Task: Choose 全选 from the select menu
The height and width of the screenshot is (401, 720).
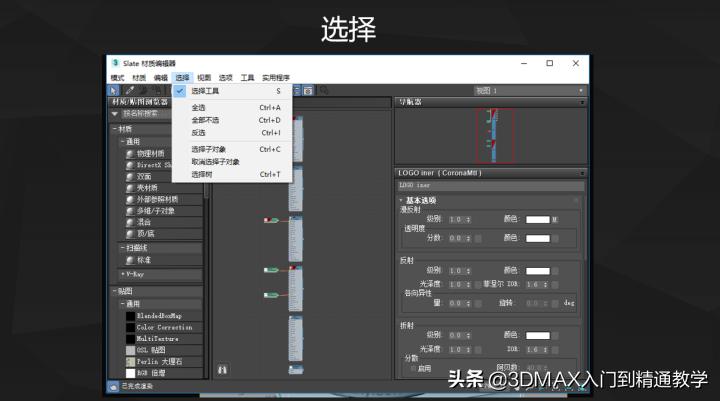Action: coord(232,107)
